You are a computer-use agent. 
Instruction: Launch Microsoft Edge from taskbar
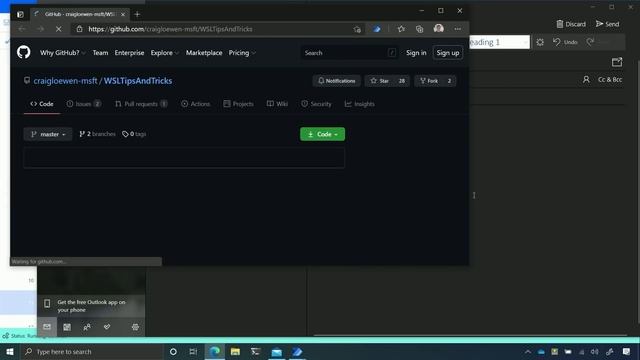tap(215, 351)
